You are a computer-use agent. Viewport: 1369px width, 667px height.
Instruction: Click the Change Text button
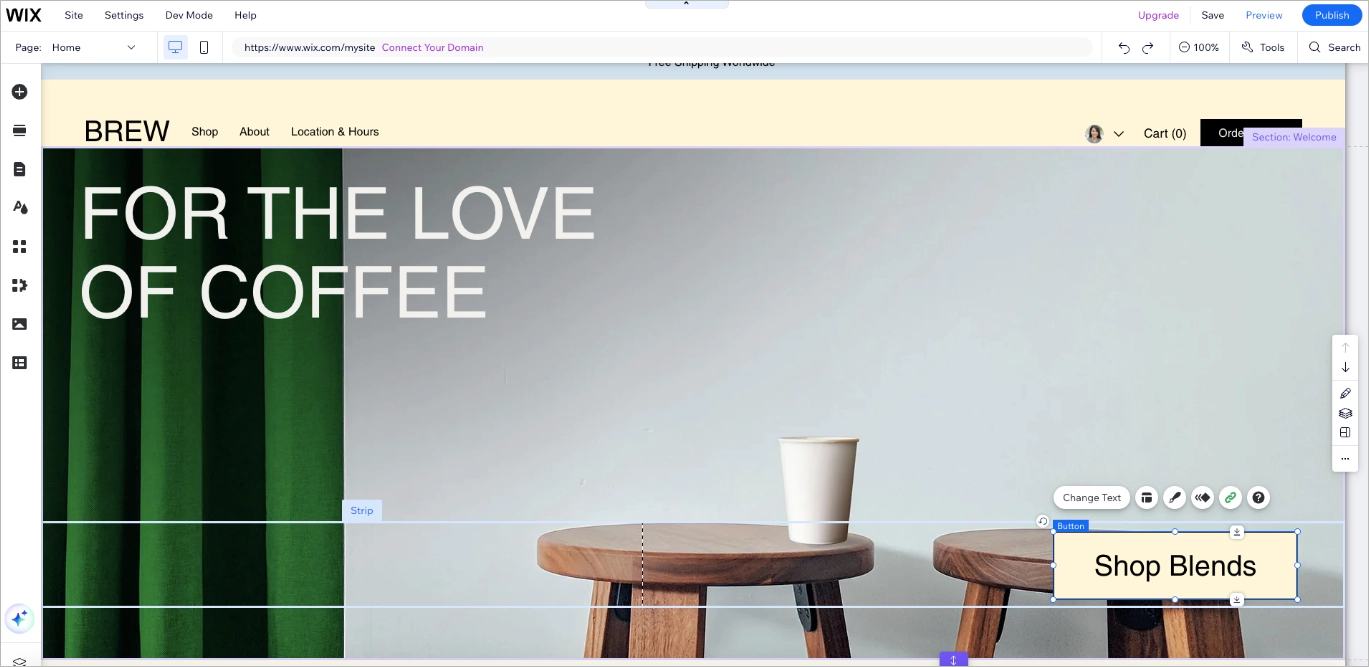pyautogui.click(x=1091, y=497)
